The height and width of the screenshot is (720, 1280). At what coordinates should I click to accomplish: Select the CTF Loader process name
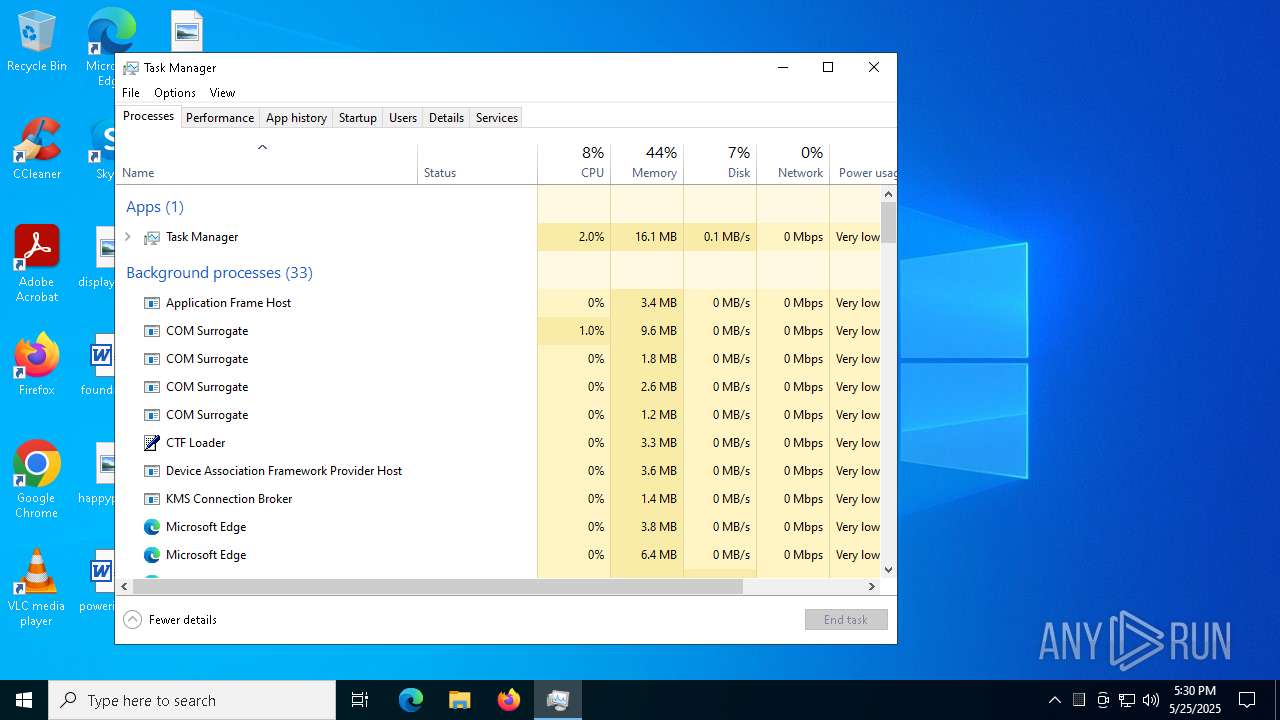click(196, 443)
